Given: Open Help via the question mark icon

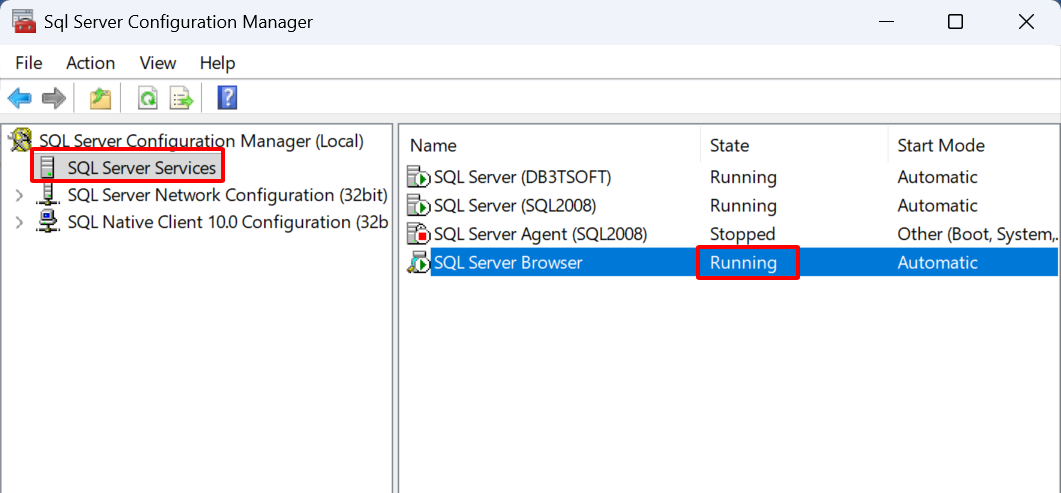Looking at the screenshot, I should point(227,98).
